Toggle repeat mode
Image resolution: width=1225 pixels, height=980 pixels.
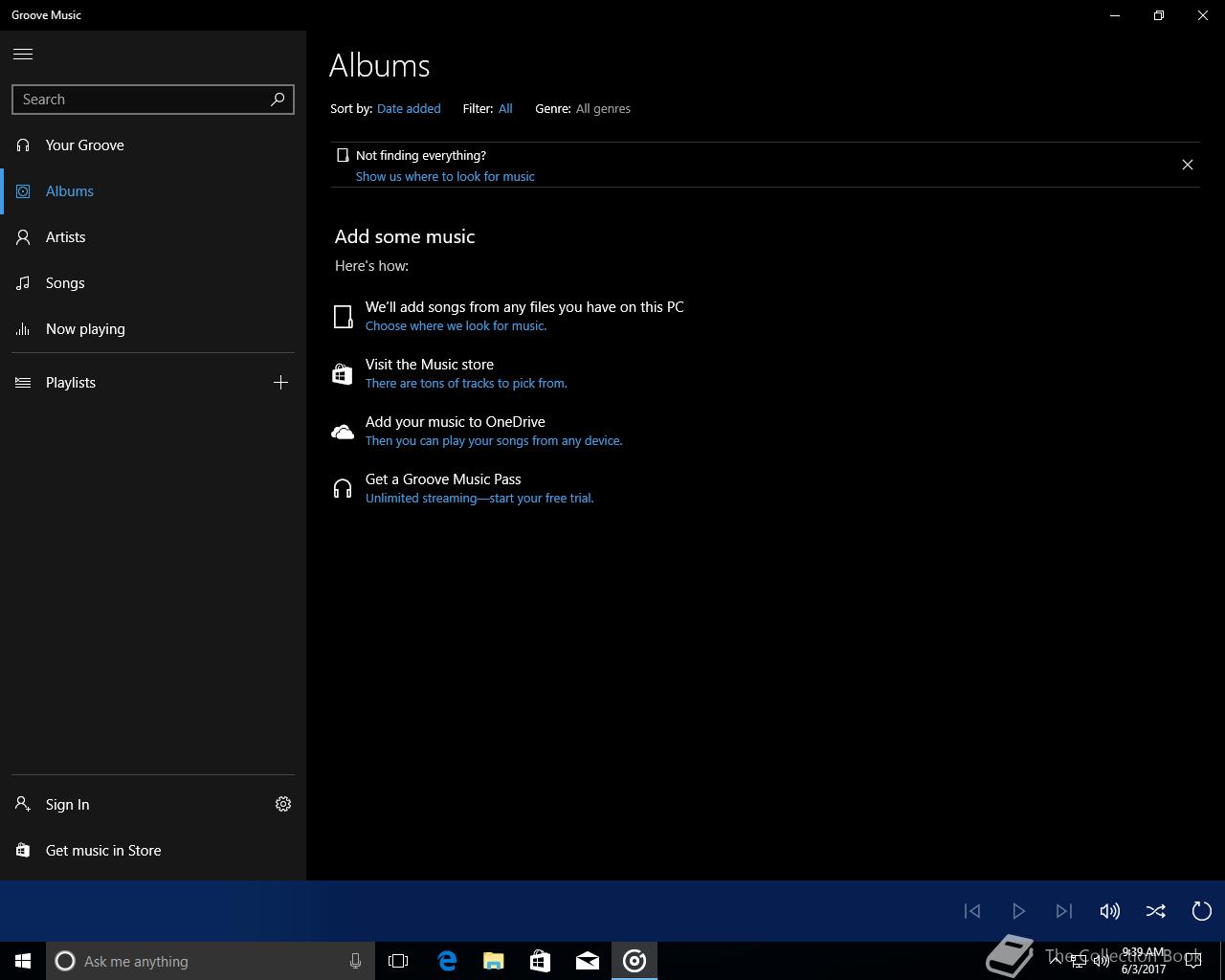[1202, 911]
